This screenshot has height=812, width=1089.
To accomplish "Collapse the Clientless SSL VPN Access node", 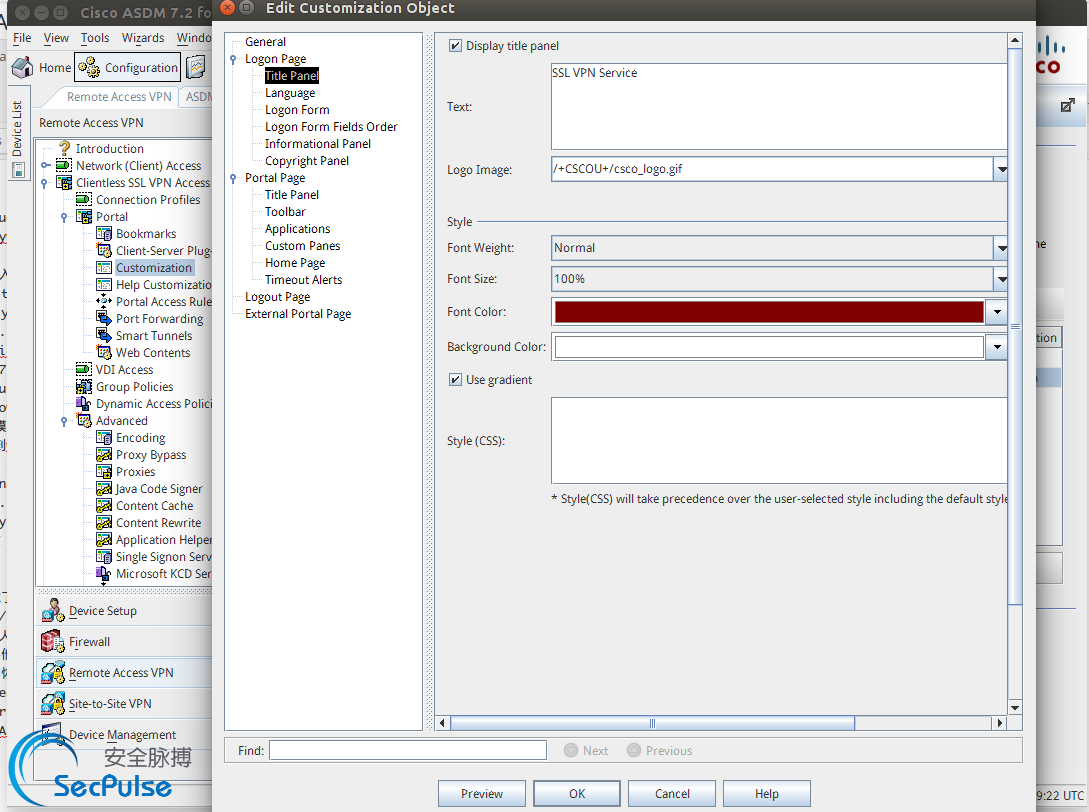I will tap(45, 183).
